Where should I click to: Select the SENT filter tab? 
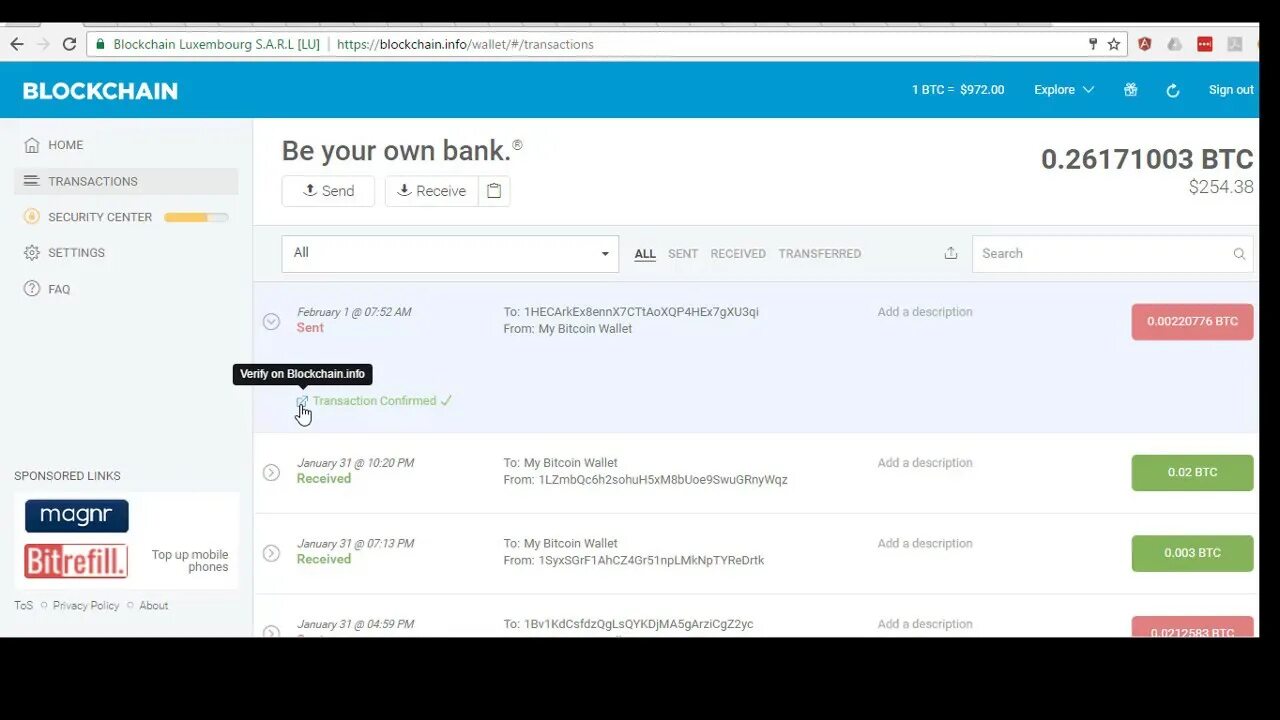point(683,254)
